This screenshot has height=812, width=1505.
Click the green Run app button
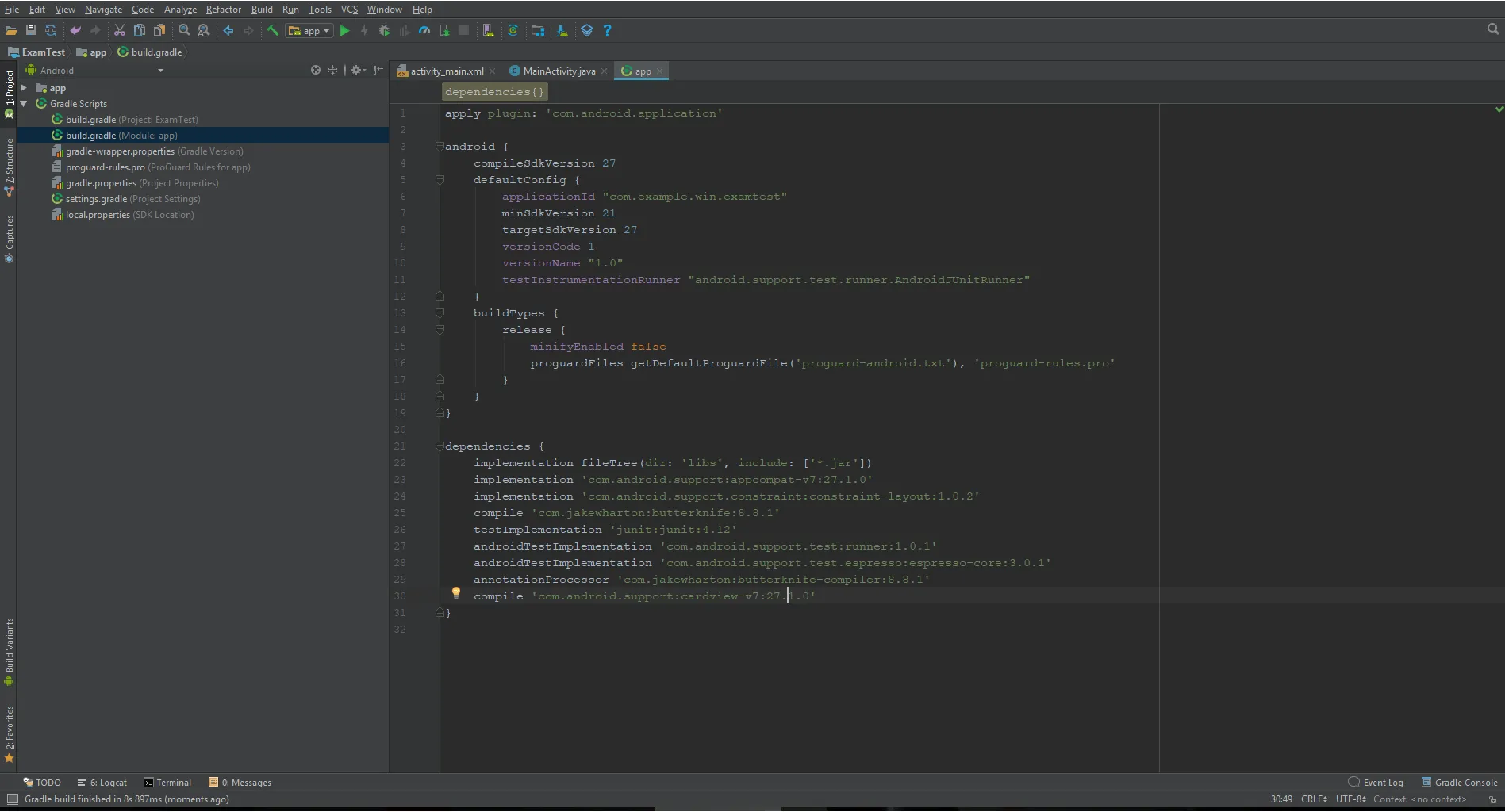pyautogui.click(x=344, y=31)
